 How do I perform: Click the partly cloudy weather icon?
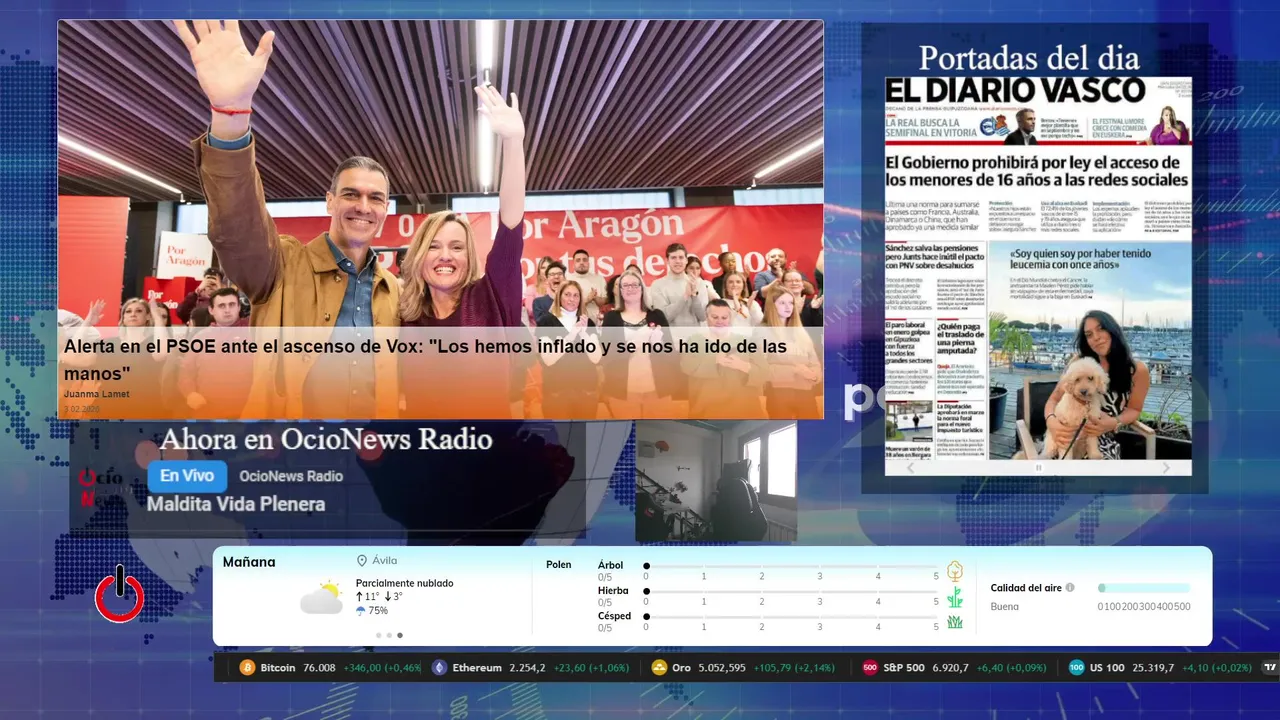(x=322, y=597)
